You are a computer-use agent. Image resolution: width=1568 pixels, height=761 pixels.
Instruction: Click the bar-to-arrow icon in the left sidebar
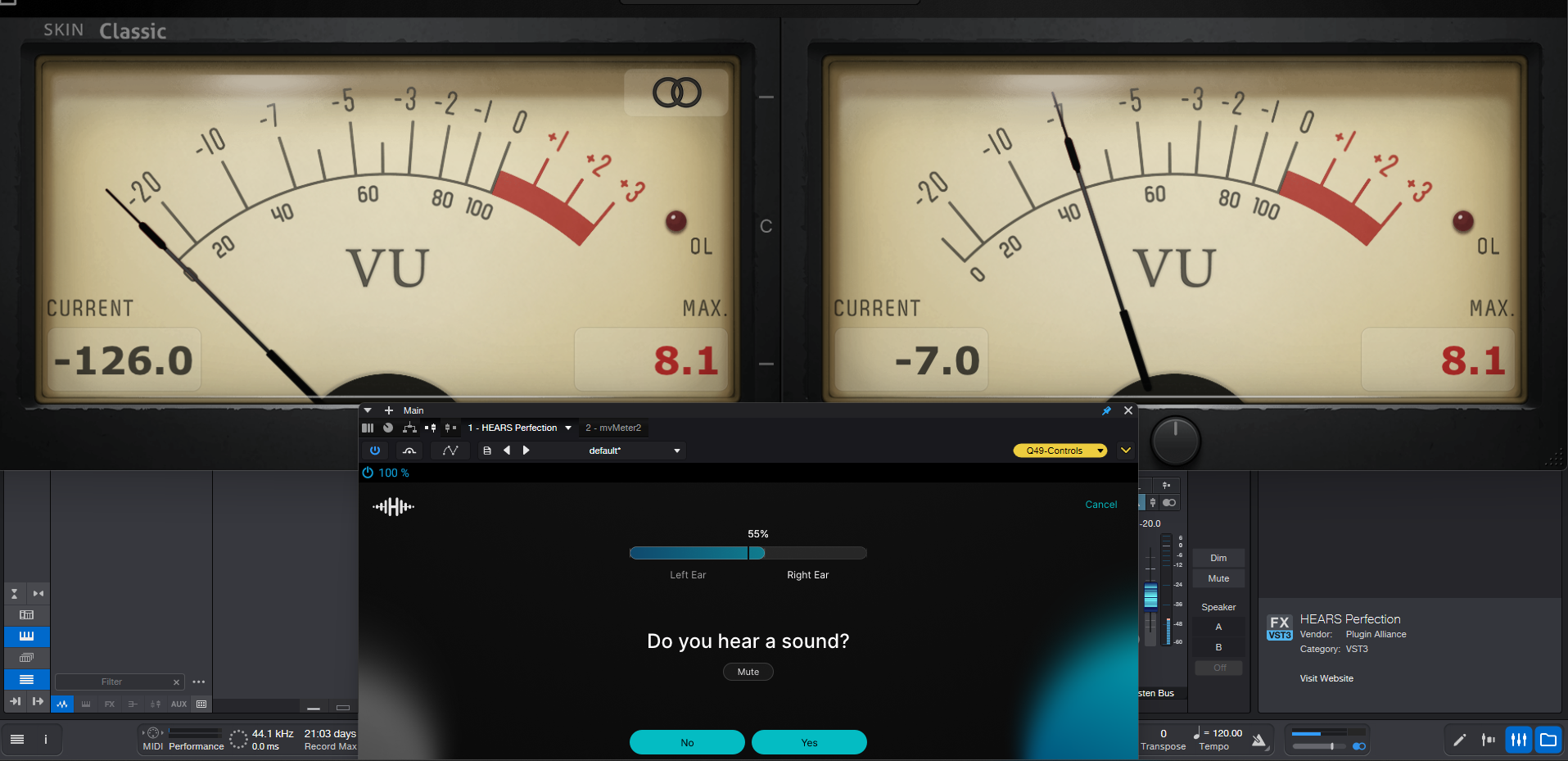(38, 701)
